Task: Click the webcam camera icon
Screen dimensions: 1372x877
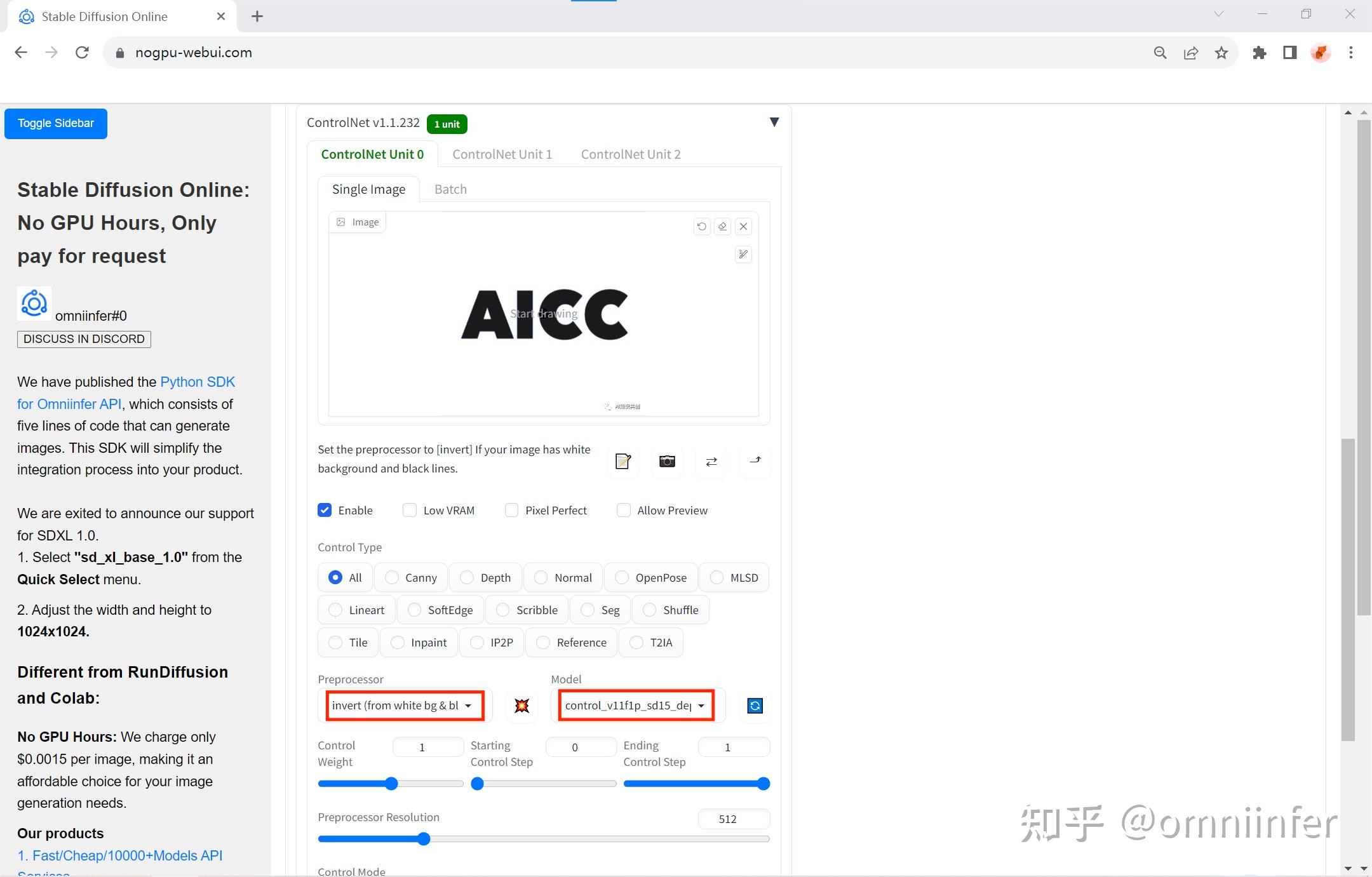Action: [667, 462]
